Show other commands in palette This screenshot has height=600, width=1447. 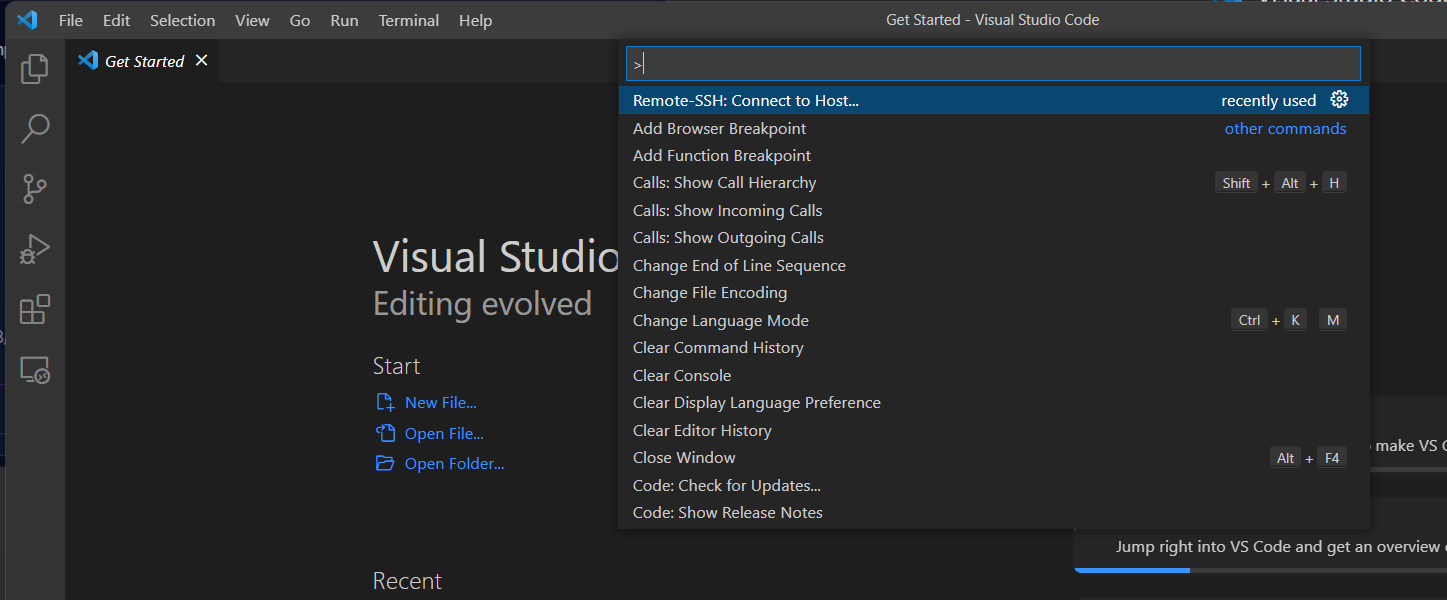tap(1285, 128)
